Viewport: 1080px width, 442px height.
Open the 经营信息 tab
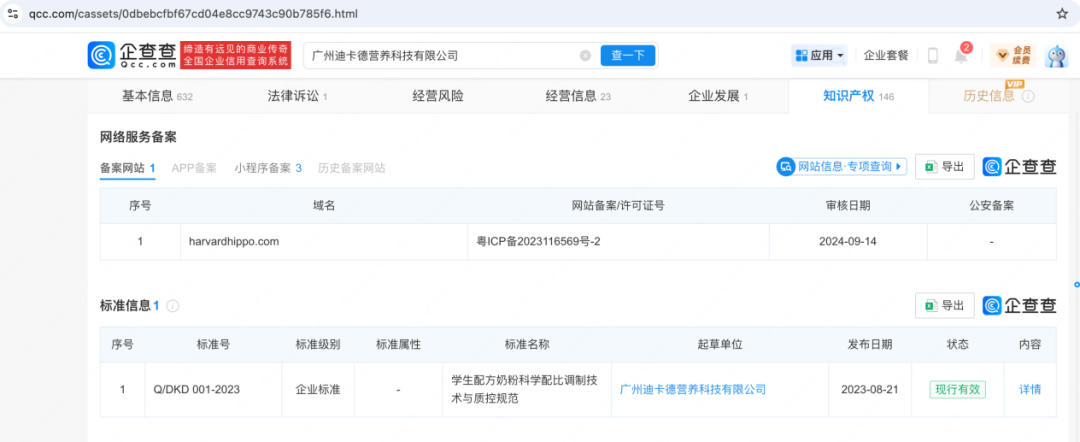pyautogui.click(x=577, y=97)
